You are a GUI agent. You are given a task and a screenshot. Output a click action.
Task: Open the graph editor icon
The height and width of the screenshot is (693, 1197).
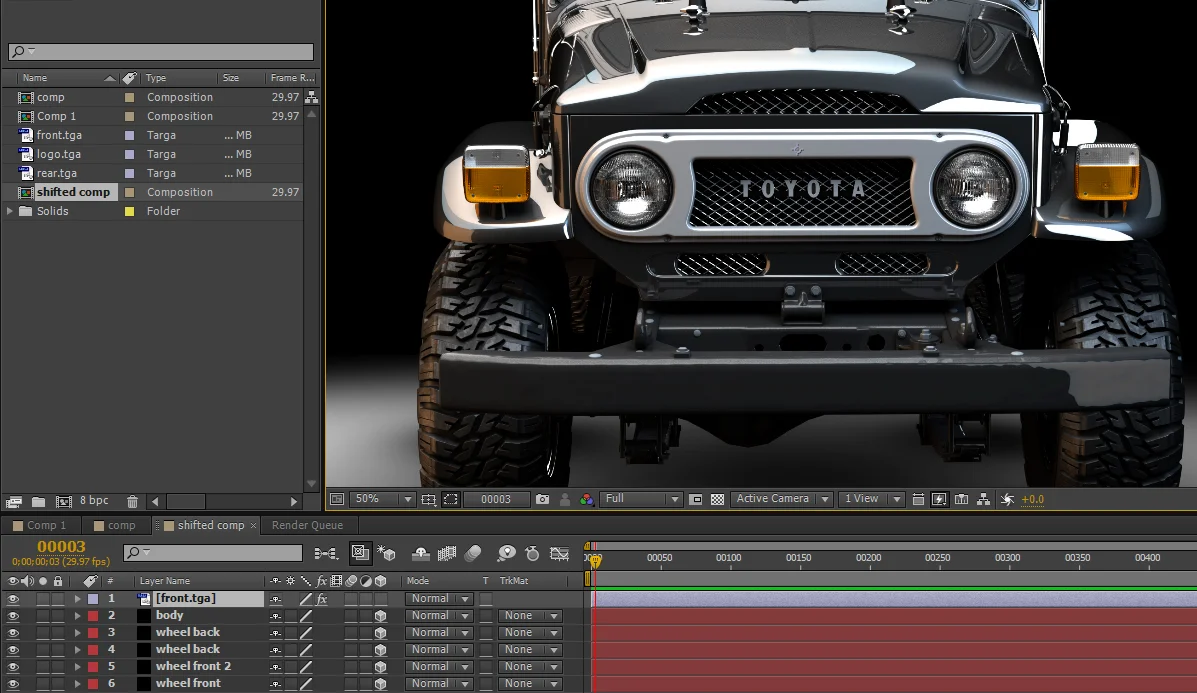[560, 553]
